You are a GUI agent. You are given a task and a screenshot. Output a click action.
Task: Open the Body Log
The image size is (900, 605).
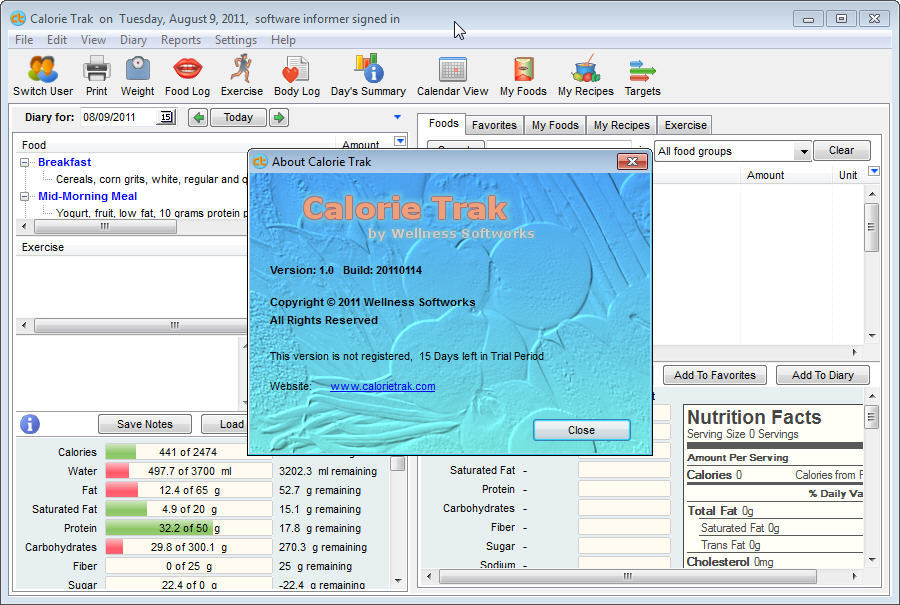pos(296,75)
